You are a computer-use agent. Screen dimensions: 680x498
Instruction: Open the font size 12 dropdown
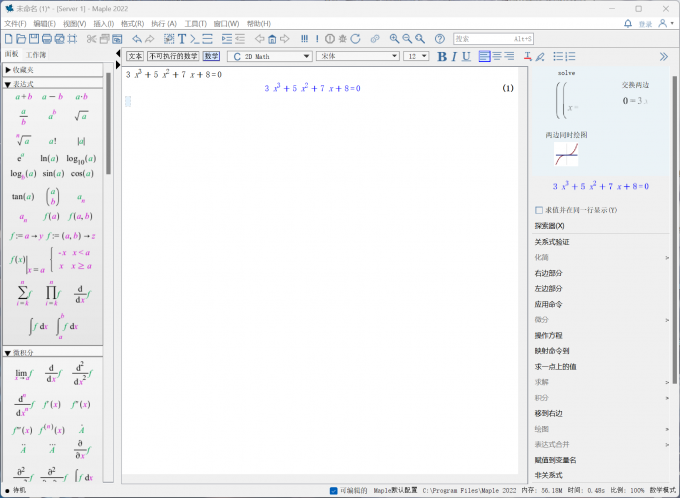pyautogui.click(x=416, y=57)
